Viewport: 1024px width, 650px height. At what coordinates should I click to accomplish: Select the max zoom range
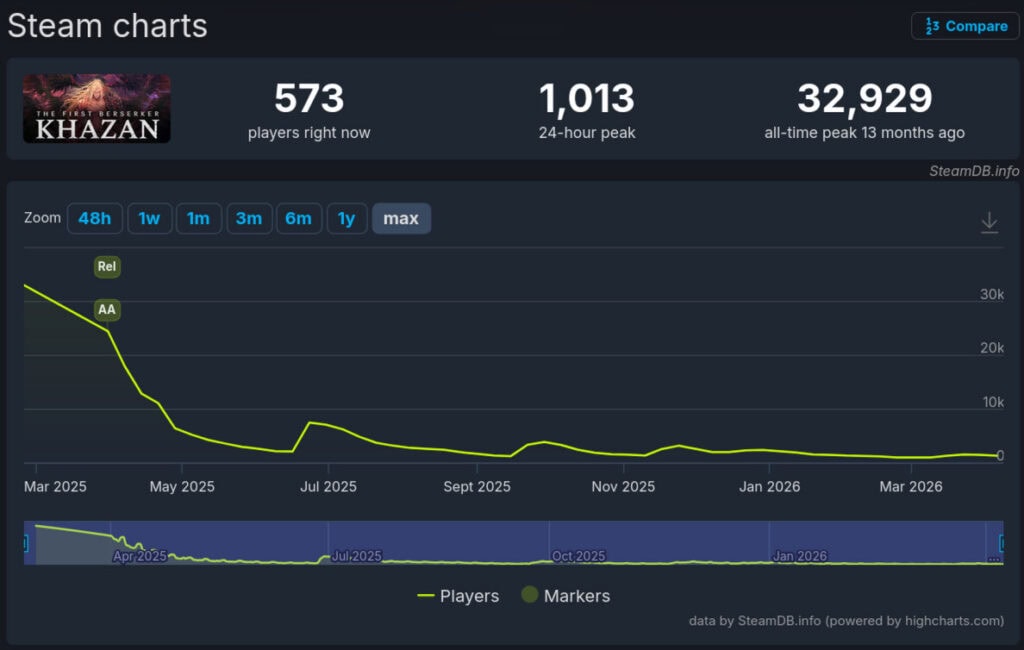401,218
